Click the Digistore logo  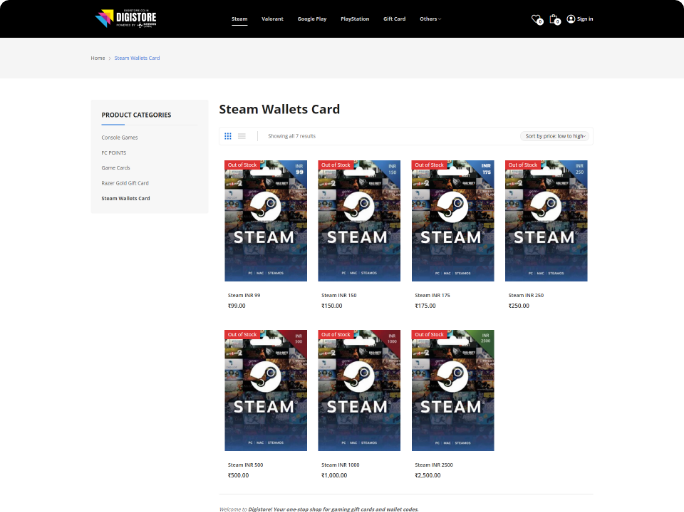(x=126, y=18)
